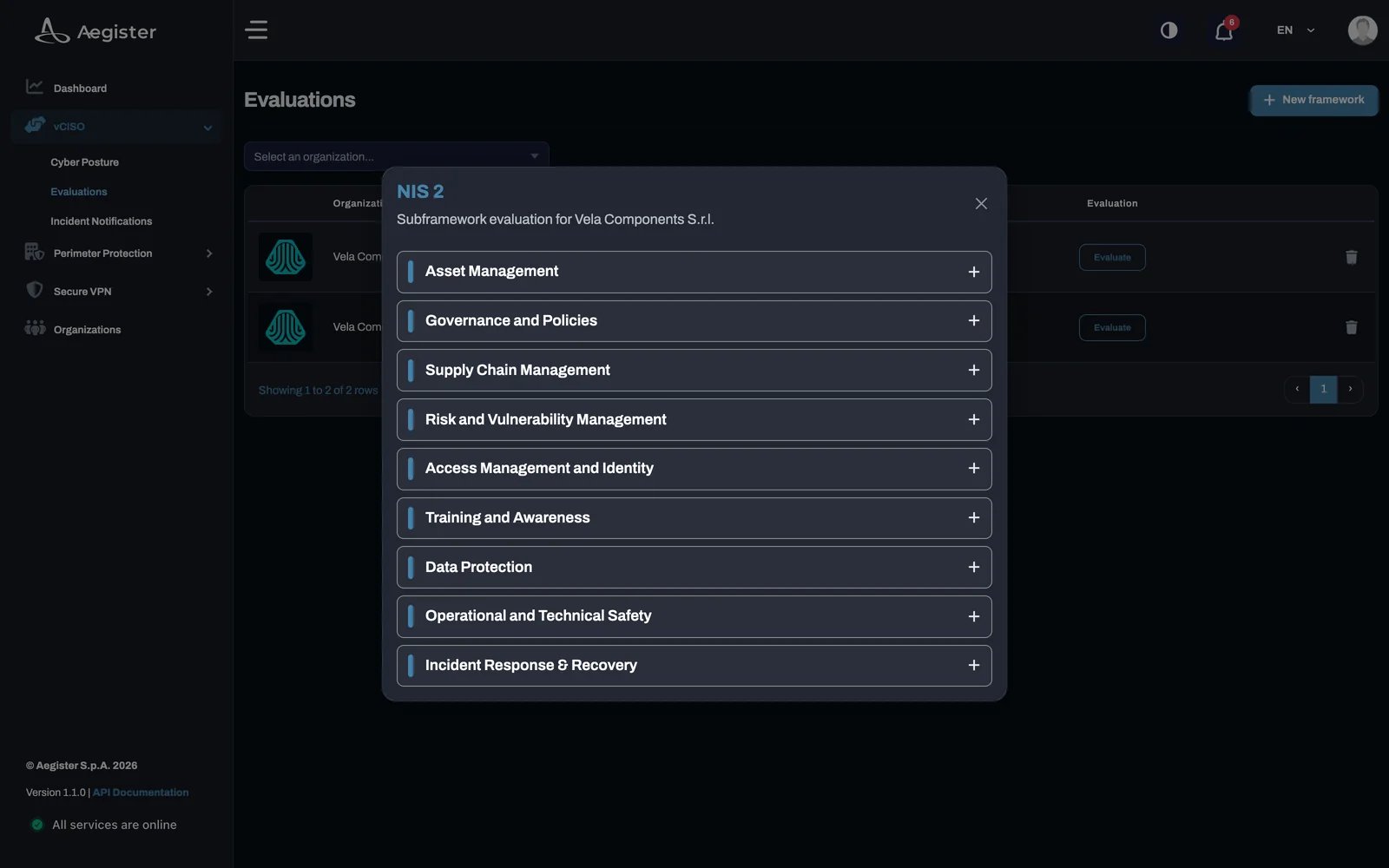
Task: Select page 1 in pagination
Action: pos(1323,389)
